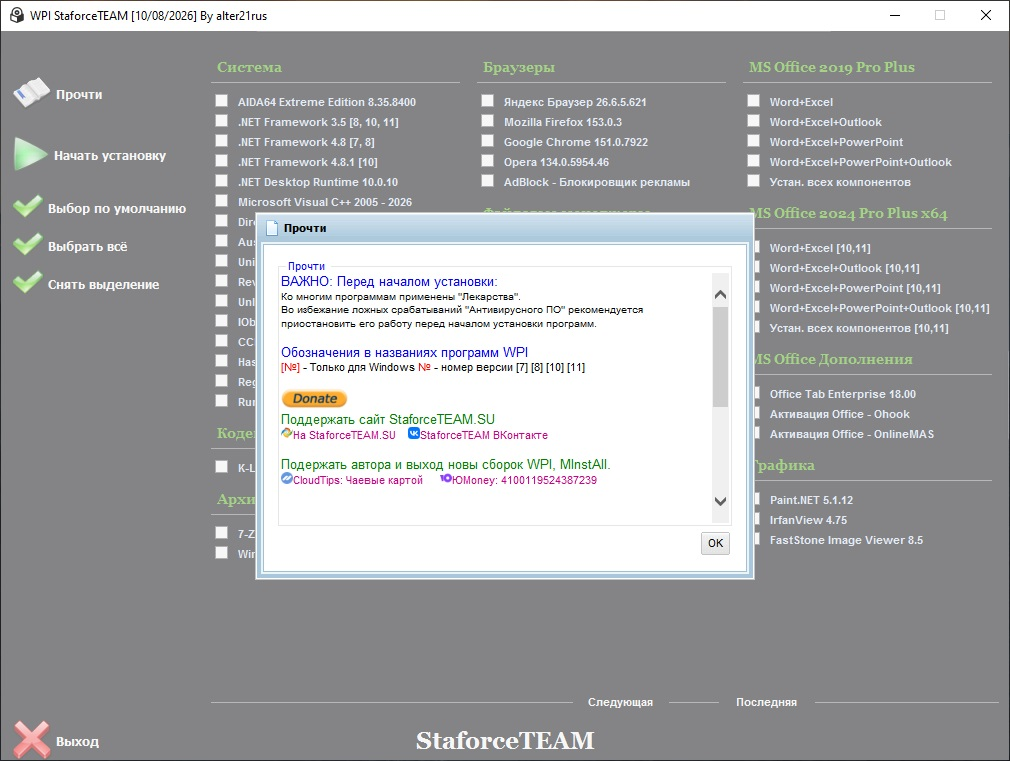
Task: Click the red X exit icon
Action: (x=32, y=739)
